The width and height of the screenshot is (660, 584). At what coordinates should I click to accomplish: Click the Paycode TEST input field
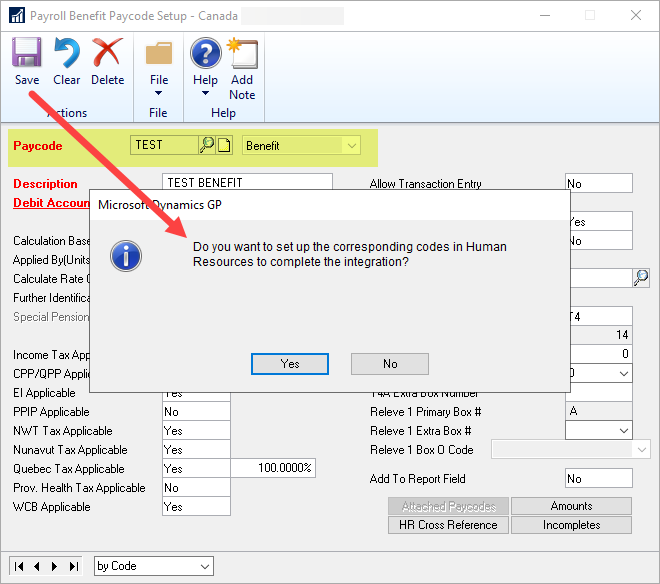point(164,145)
